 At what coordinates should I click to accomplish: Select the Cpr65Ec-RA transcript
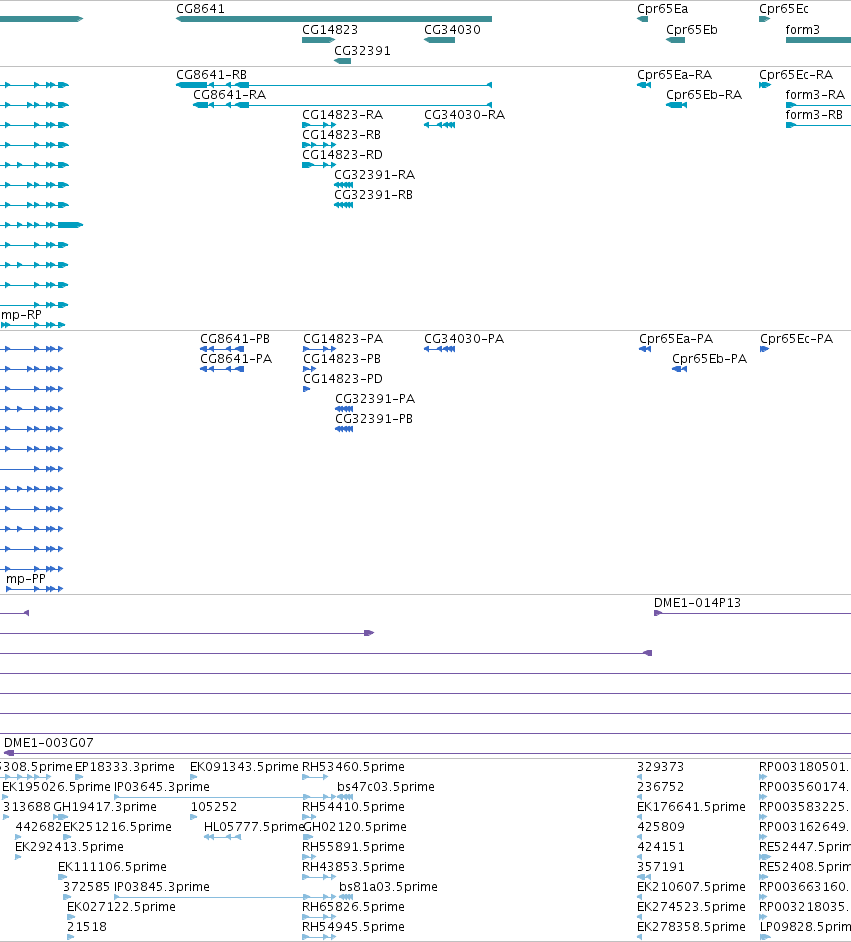point(765,85)
